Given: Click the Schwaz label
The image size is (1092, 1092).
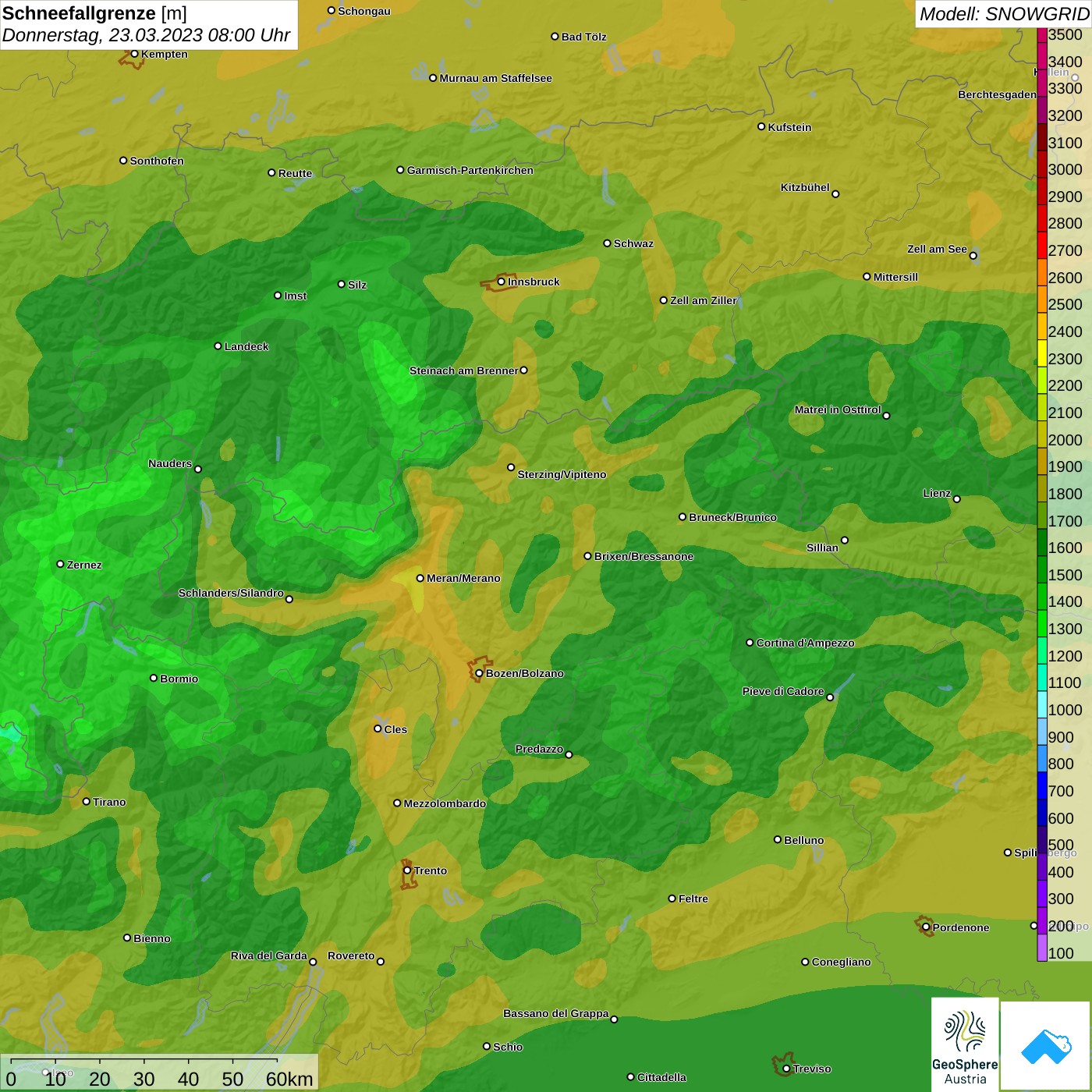Looking at the screenshot, I should [633, 243].
